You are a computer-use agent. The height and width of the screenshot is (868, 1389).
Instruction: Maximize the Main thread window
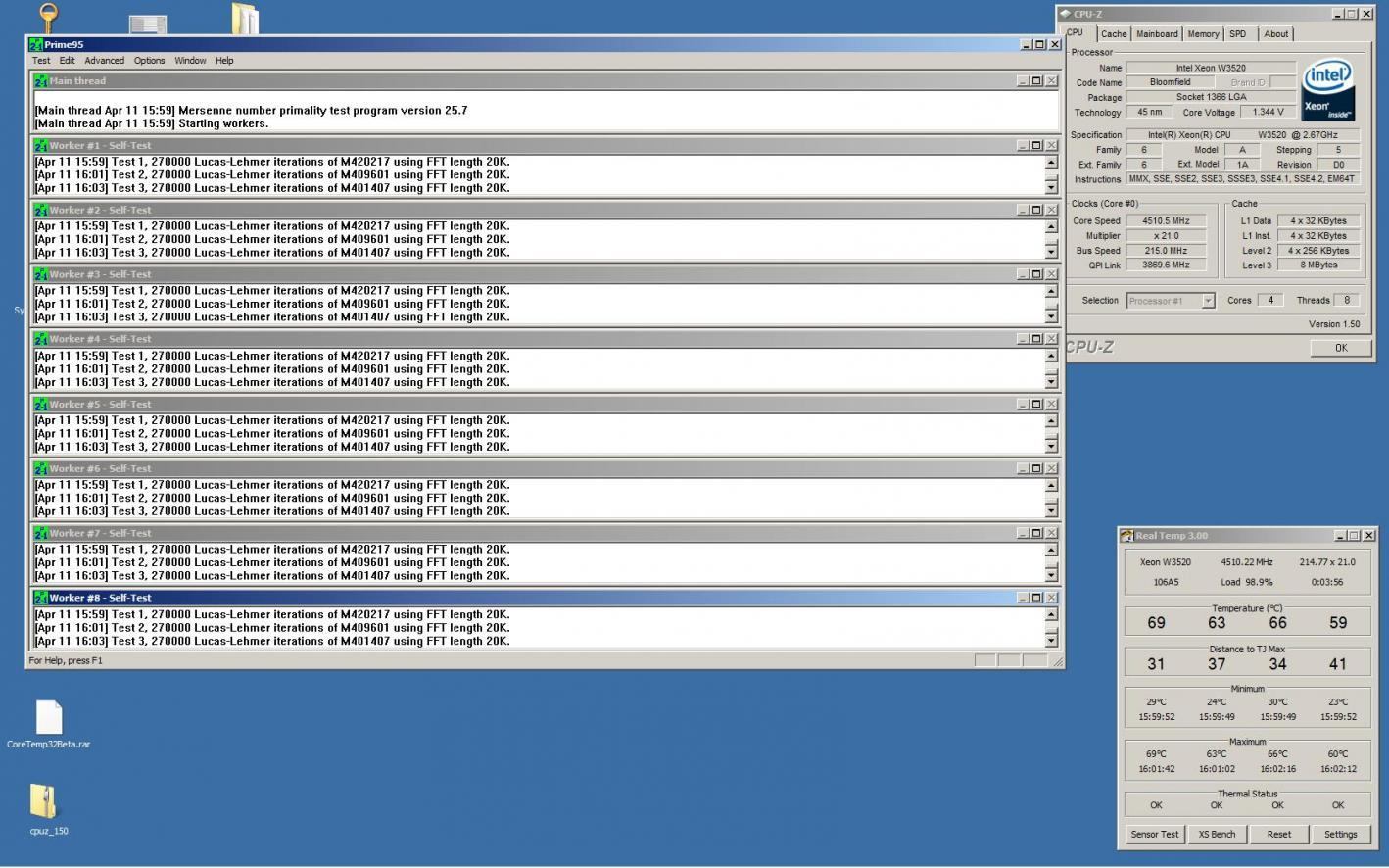[x=1036, y=81]
